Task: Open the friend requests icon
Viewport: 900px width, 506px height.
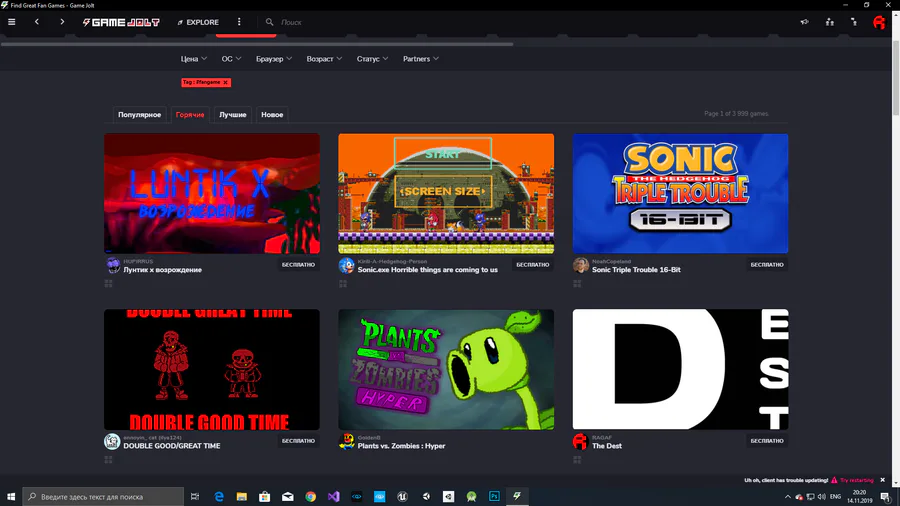Action: [x=854, y=22]
